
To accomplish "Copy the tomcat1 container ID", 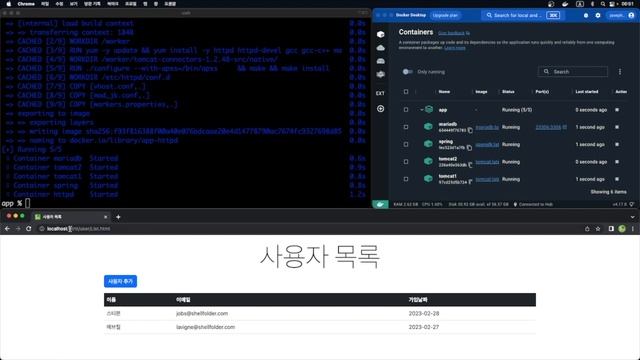I will 470,182.
